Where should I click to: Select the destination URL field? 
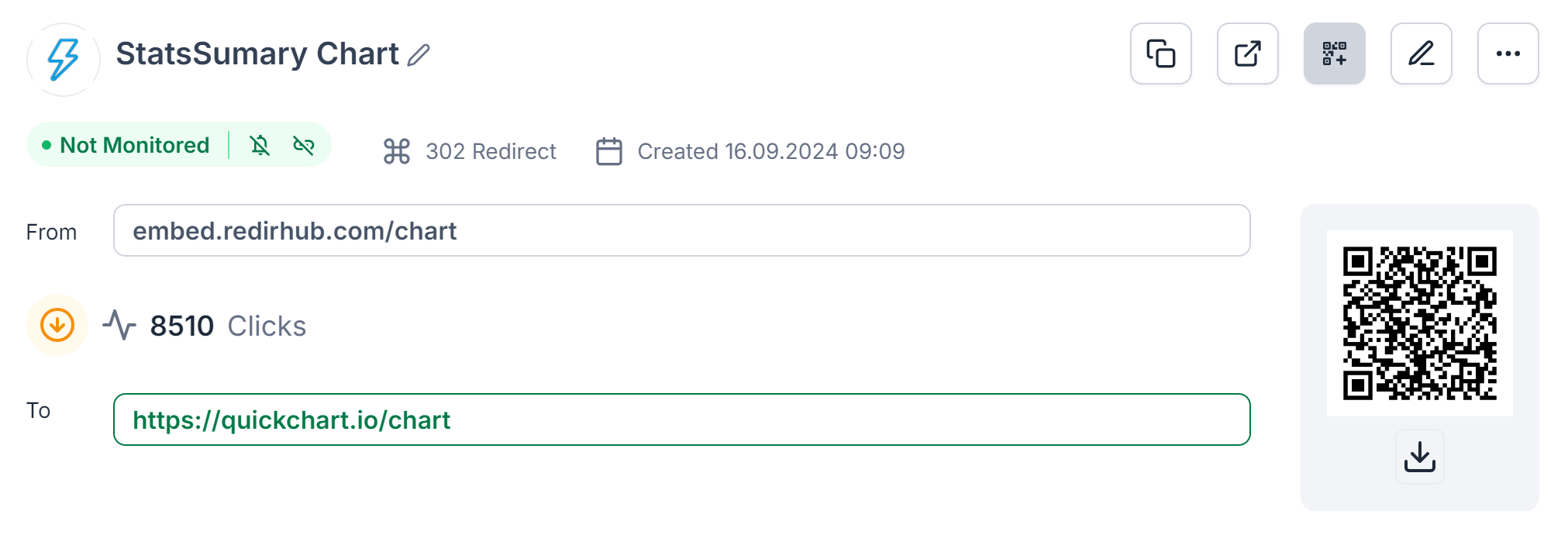682,419
